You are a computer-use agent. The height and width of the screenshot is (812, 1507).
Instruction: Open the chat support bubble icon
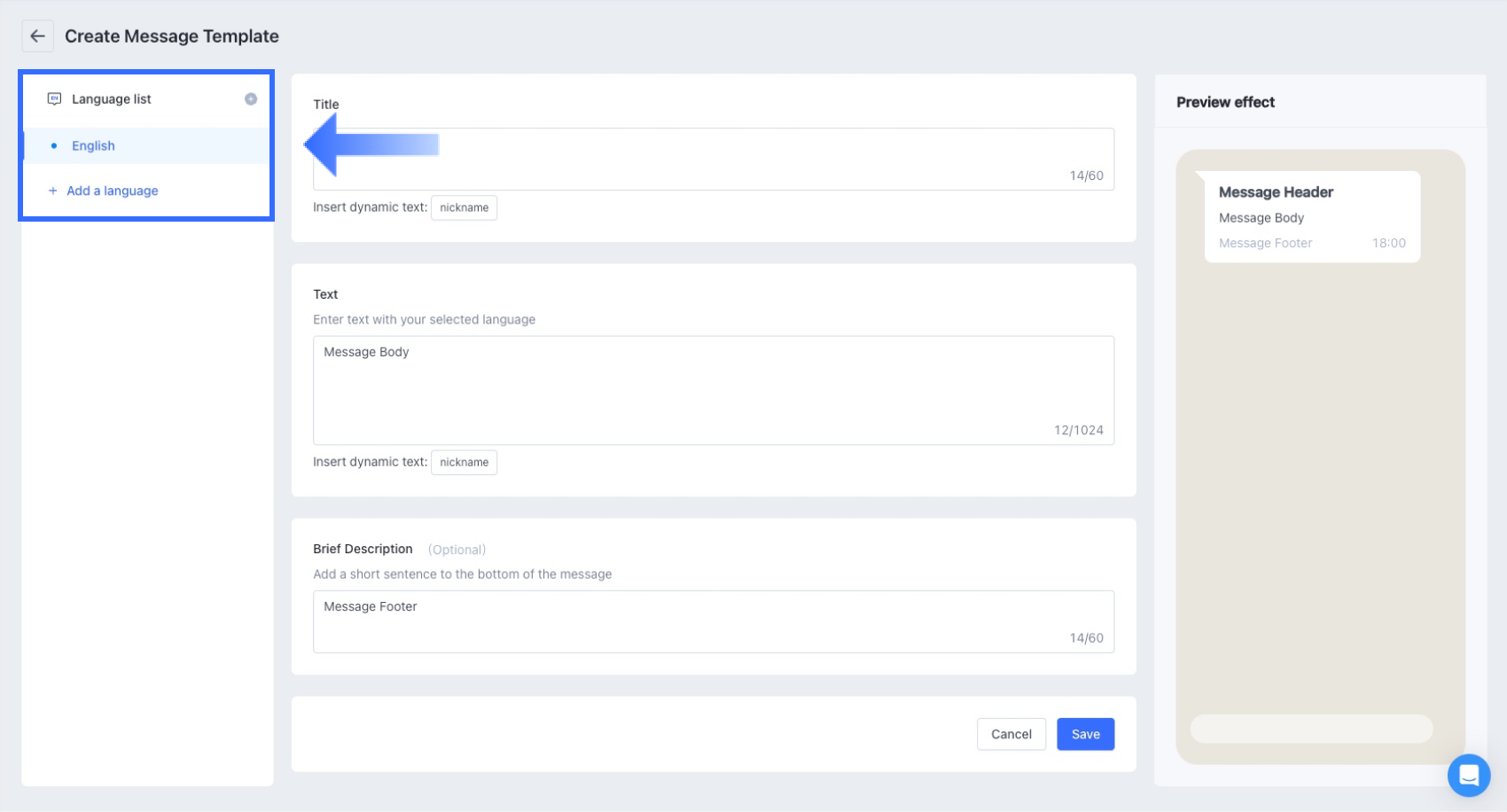[x=1468, y=775]
